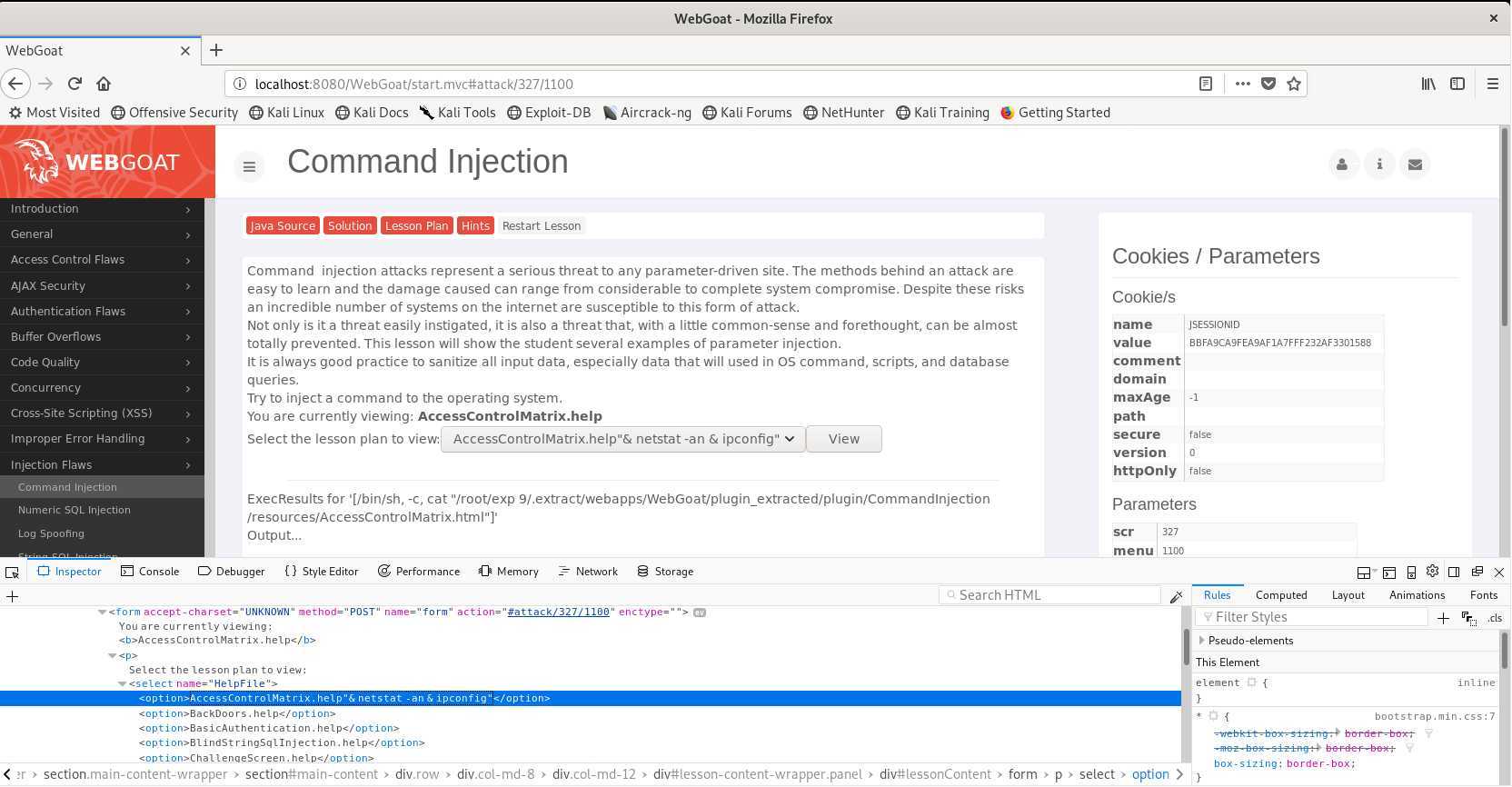Viewport: 1512px width, 787px height.
Task: Dock DevTools to the side of the window
Action: coord(1454,572)
